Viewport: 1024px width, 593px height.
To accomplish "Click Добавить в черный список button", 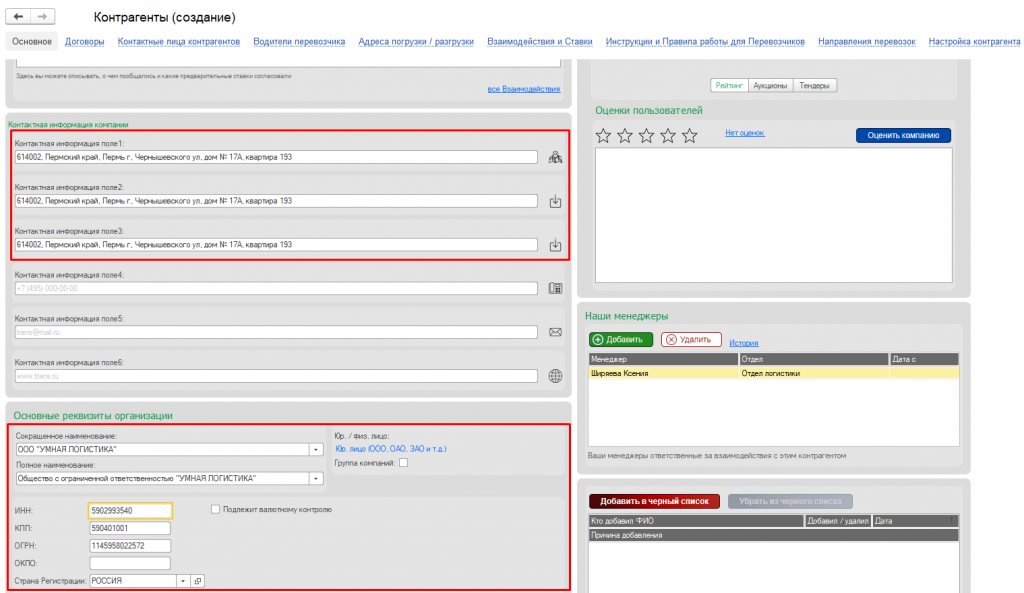I will (654, 501).
